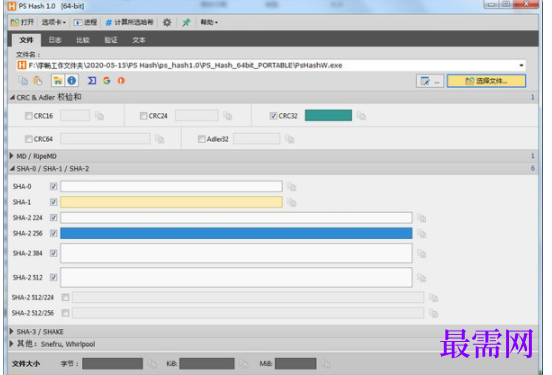Viewport: 552px width, 375px height.
Task: Copy the Adler32 value icon
Action: coord(290,139)
